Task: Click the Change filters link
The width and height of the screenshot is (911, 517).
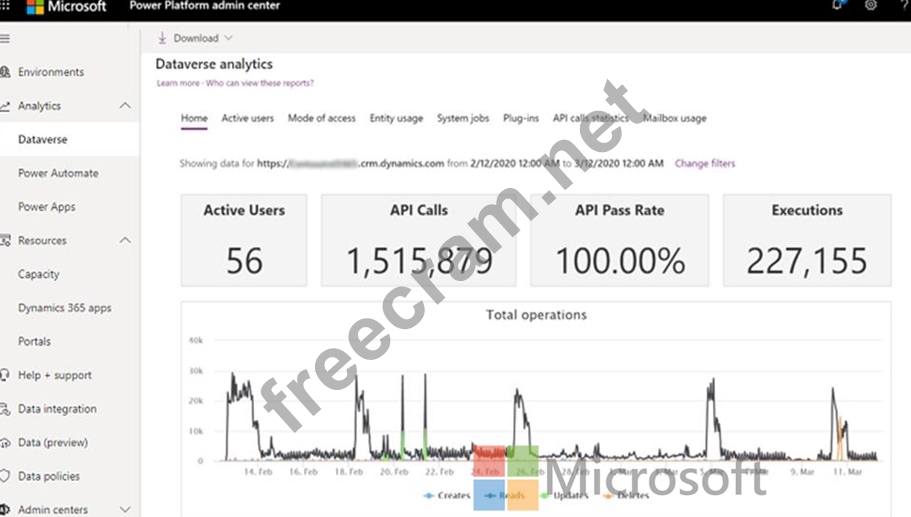Action: coord(705,163)
